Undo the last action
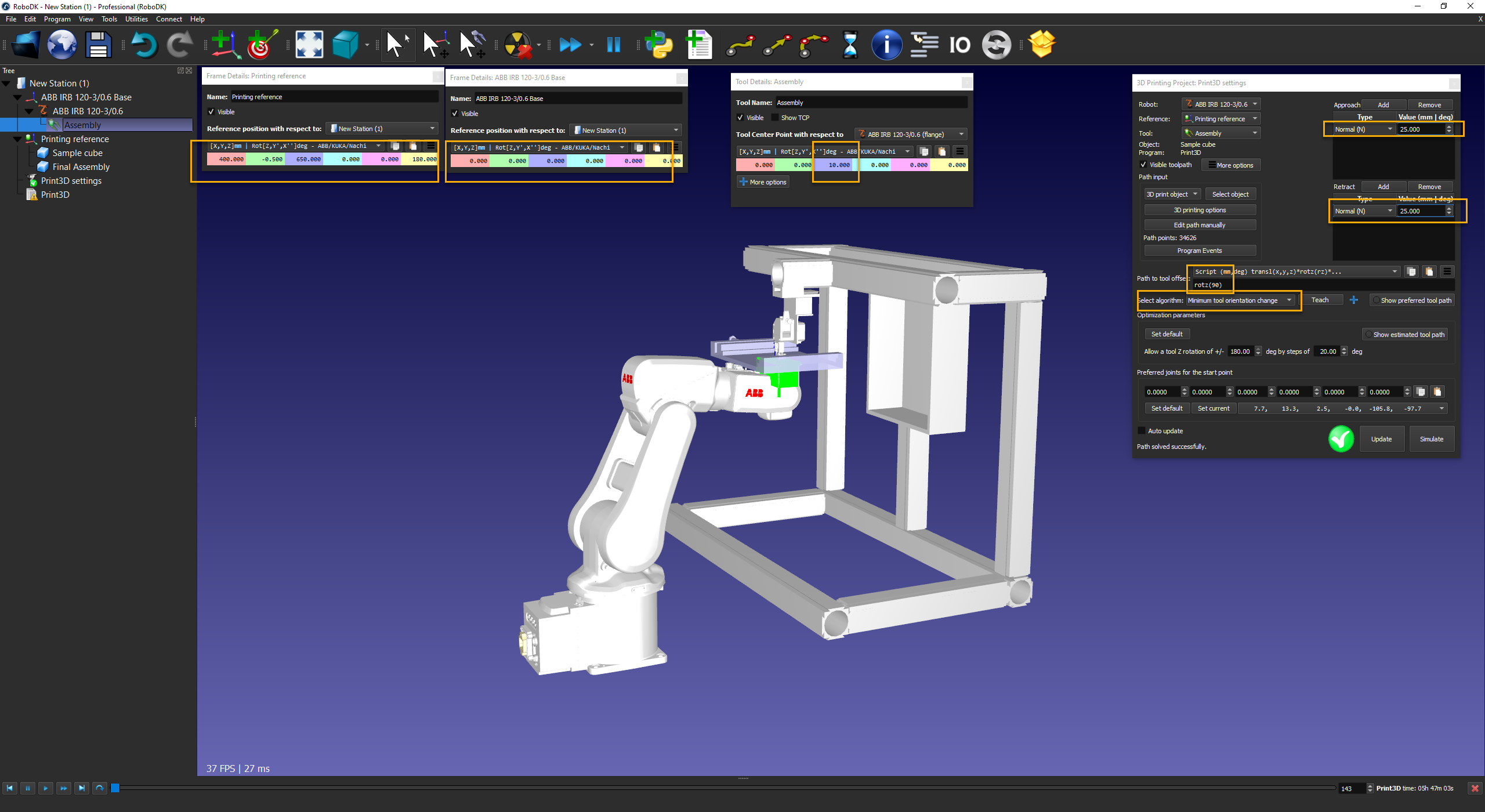 [x=143, y=45]
